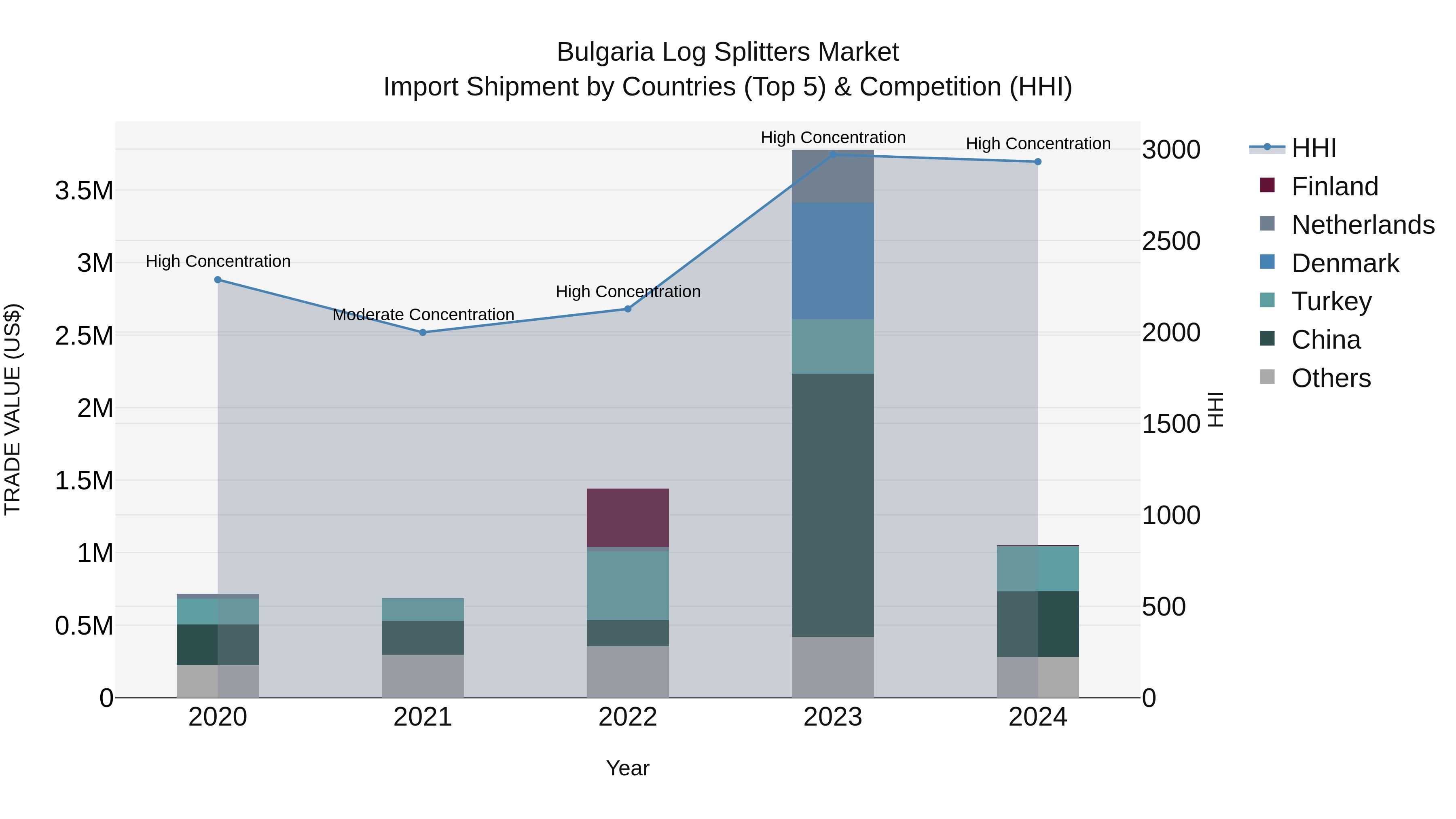Click the HHI line marker legend icon
The height and width of the screenshot is (819, 1456).
[1267, 148]
